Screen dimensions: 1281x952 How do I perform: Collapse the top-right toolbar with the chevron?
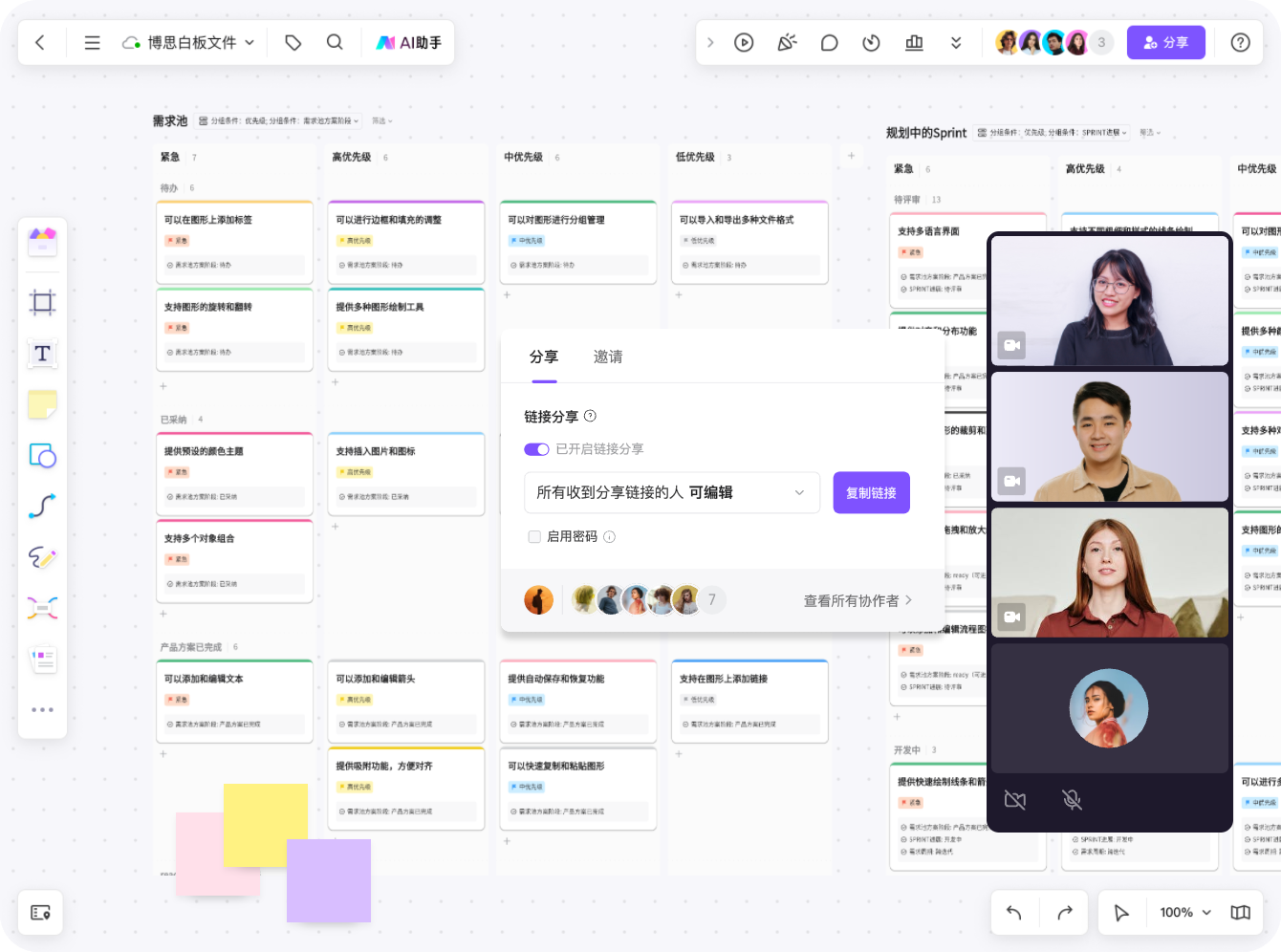click(710, 42)
